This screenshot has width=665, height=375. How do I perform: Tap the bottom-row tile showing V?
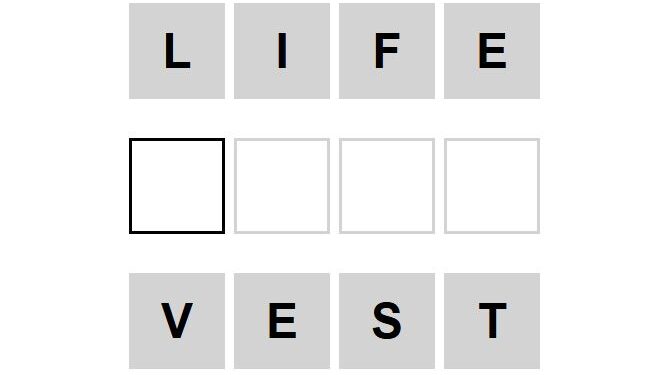177,321
